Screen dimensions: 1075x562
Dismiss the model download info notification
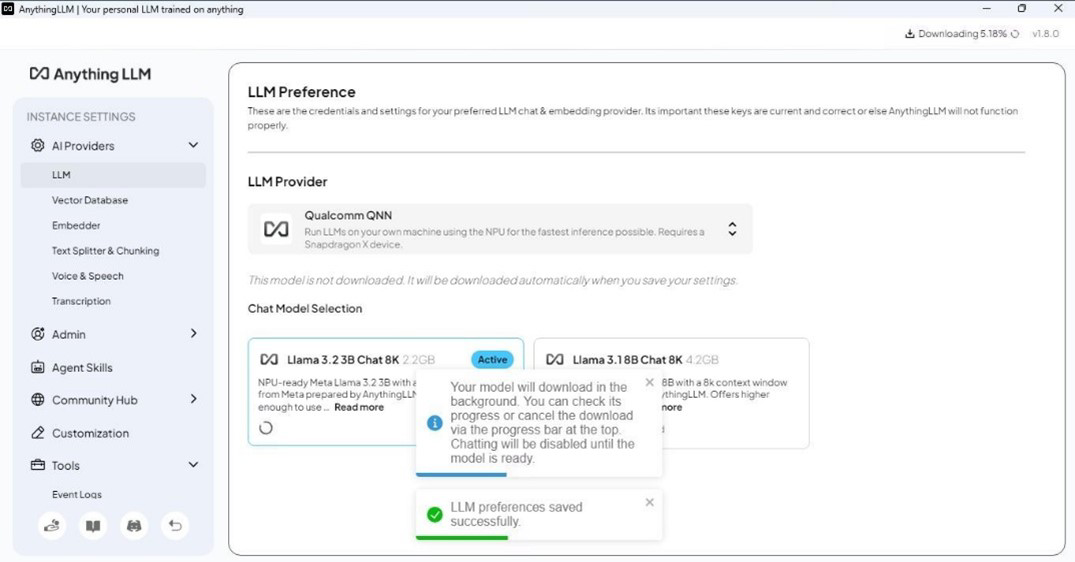[x=649, y=382]
